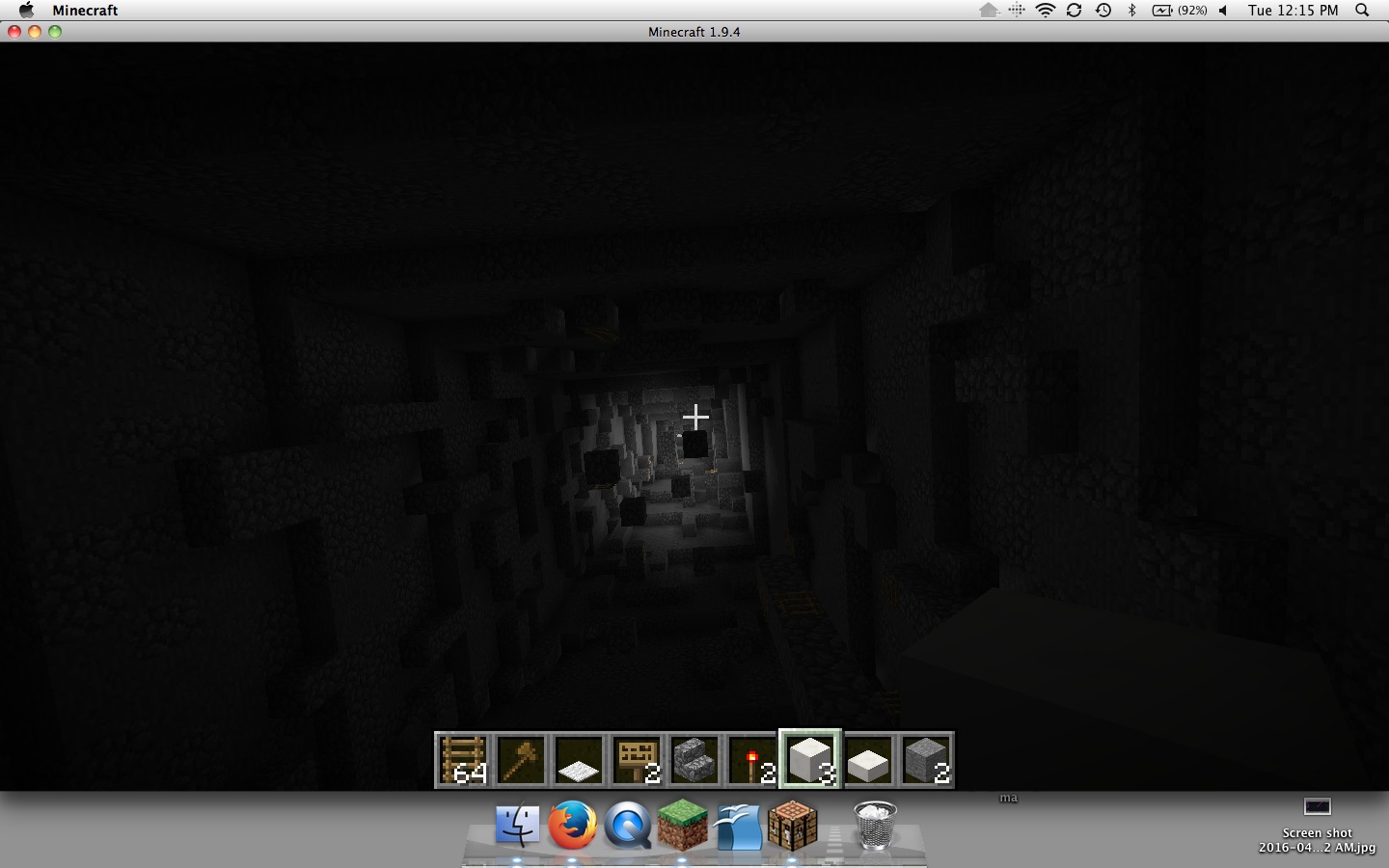Screen dimensions: 1389x868
Task: Select the gray stone block hotbar slot
Action: click(926, 760)
